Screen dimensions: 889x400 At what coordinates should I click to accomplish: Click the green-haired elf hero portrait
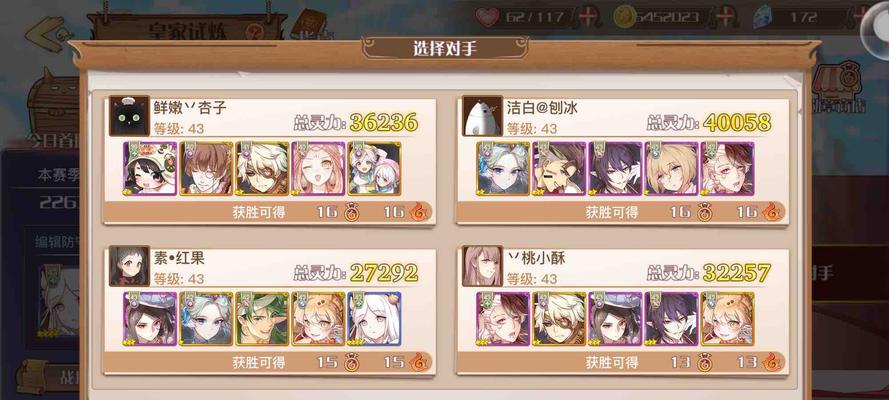pos(263,319)
